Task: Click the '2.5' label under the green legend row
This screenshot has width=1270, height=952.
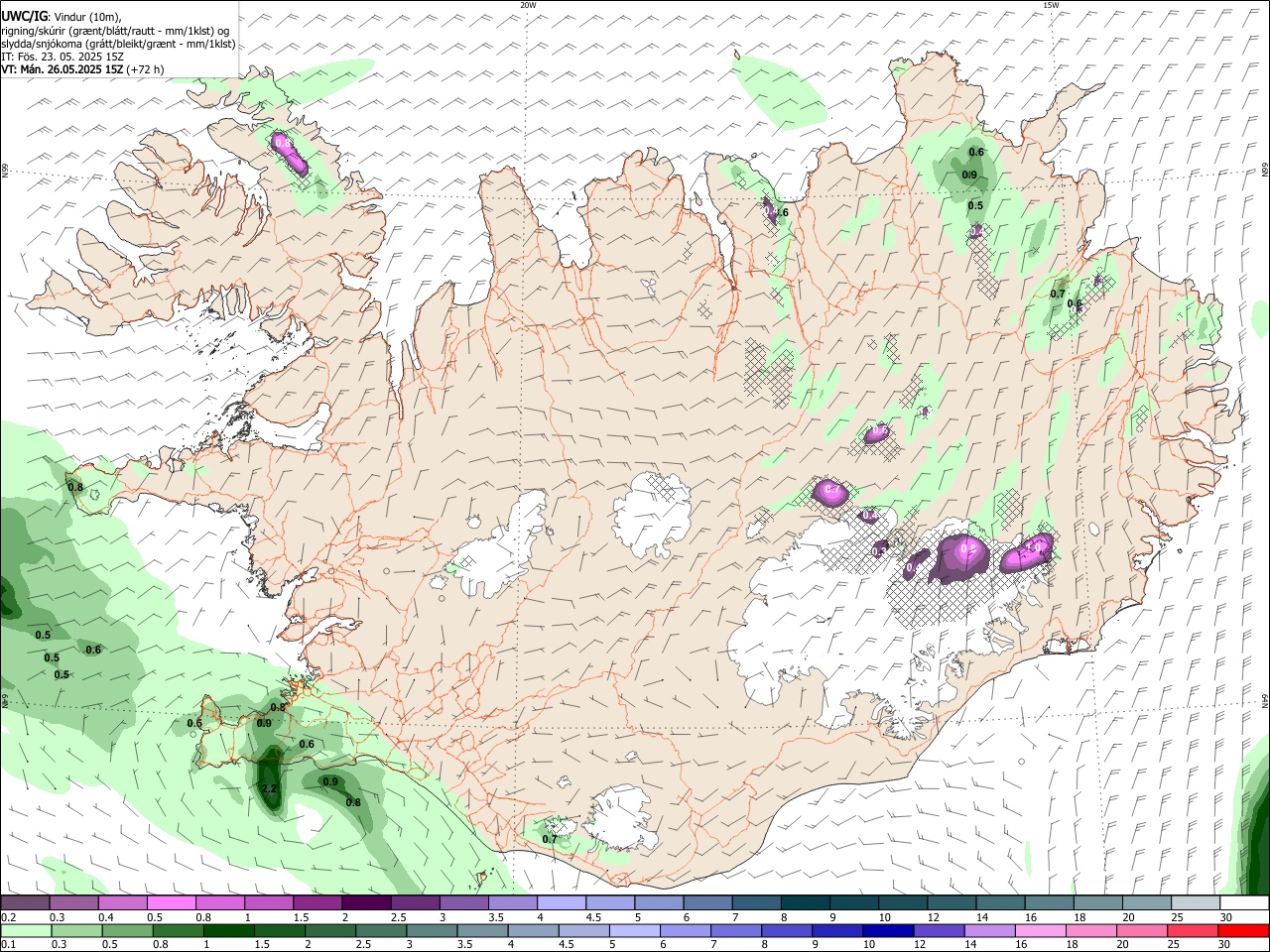Action: tap(362, 945)
